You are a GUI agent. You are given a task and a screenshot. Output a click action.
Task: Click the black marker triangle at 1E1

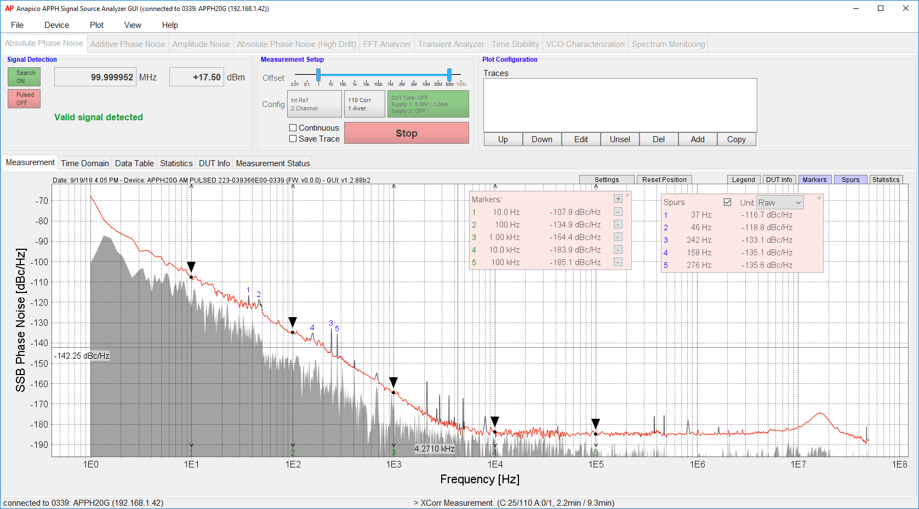[x=191, y=268]
